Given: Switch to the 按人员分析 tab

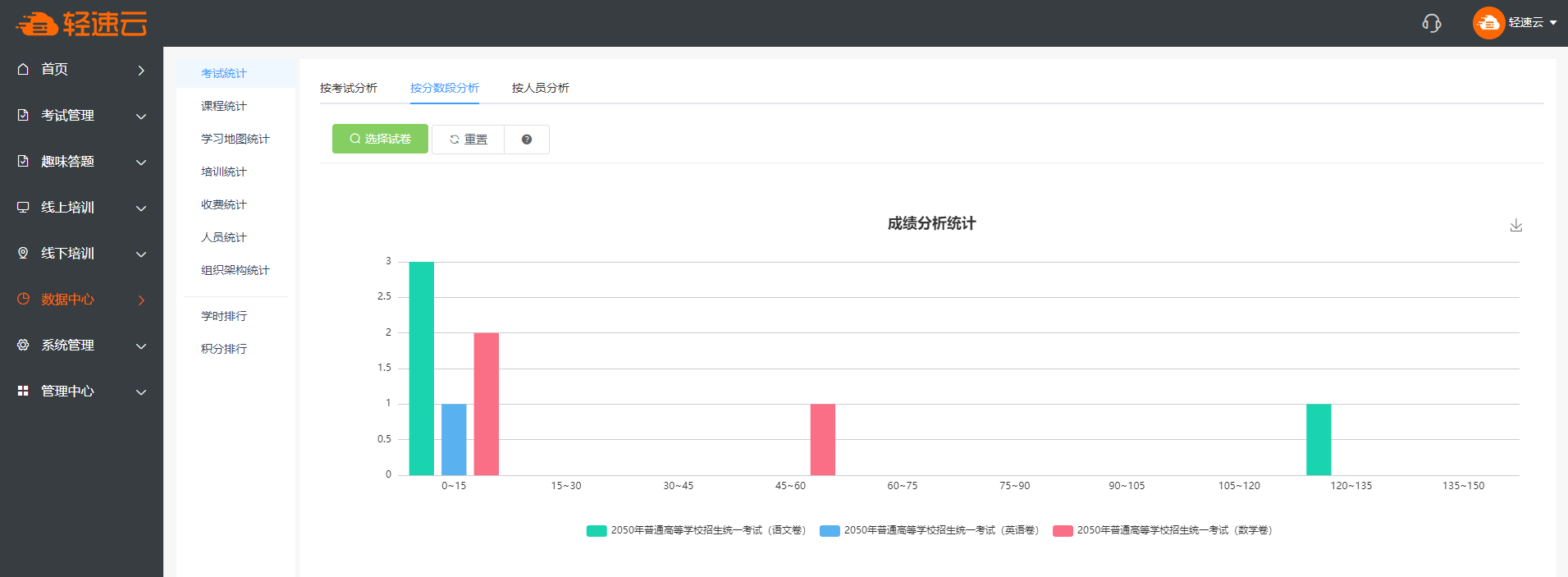Looking at the screenshot, I should tap(540, 88).
